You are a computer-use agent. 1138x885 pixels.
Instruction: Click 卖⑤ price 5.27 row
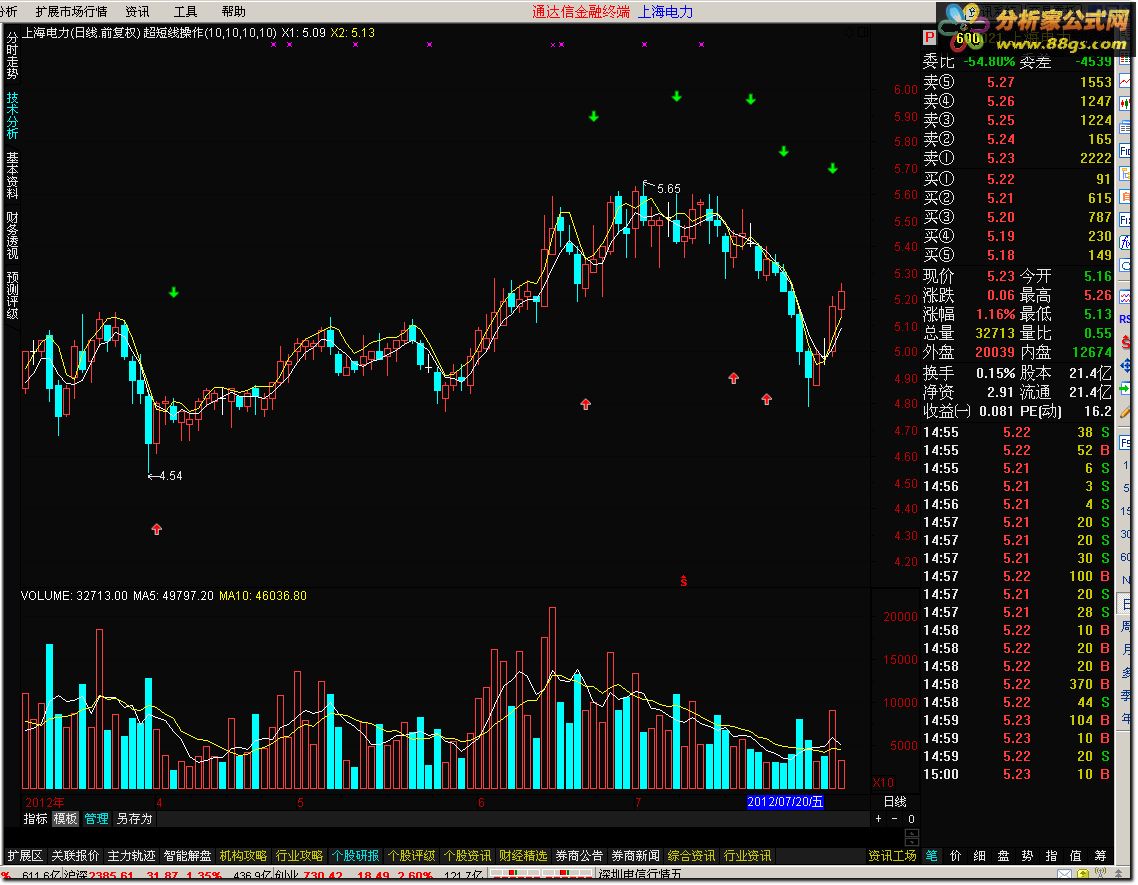[x=1018, y=82]
